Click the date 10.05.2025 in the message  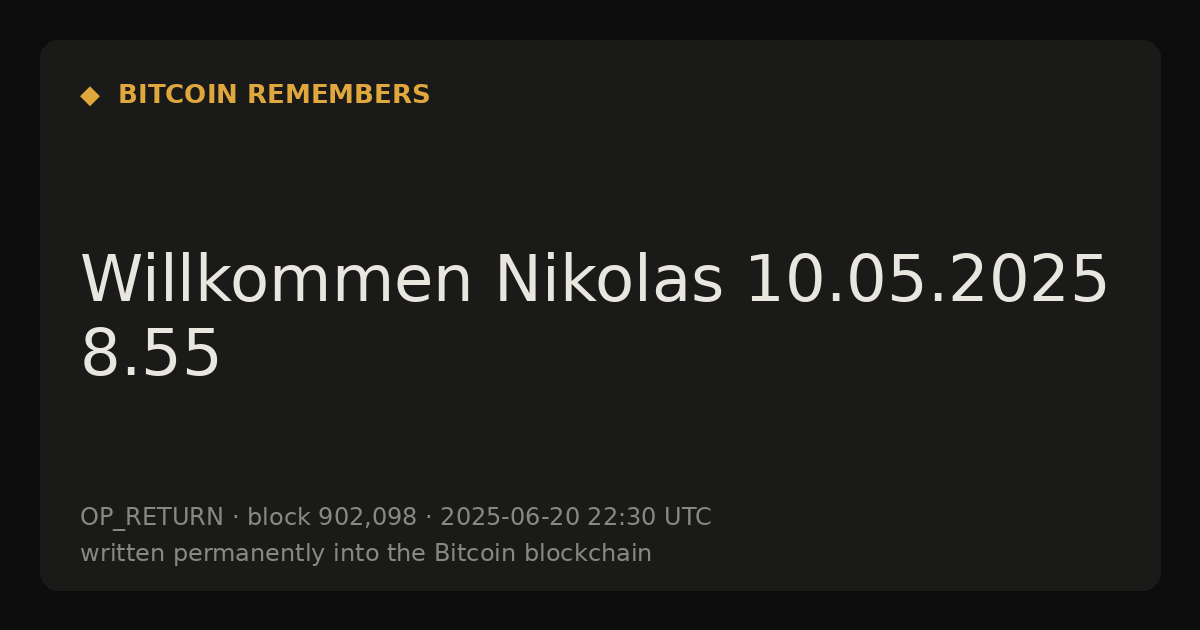(927, 279)
